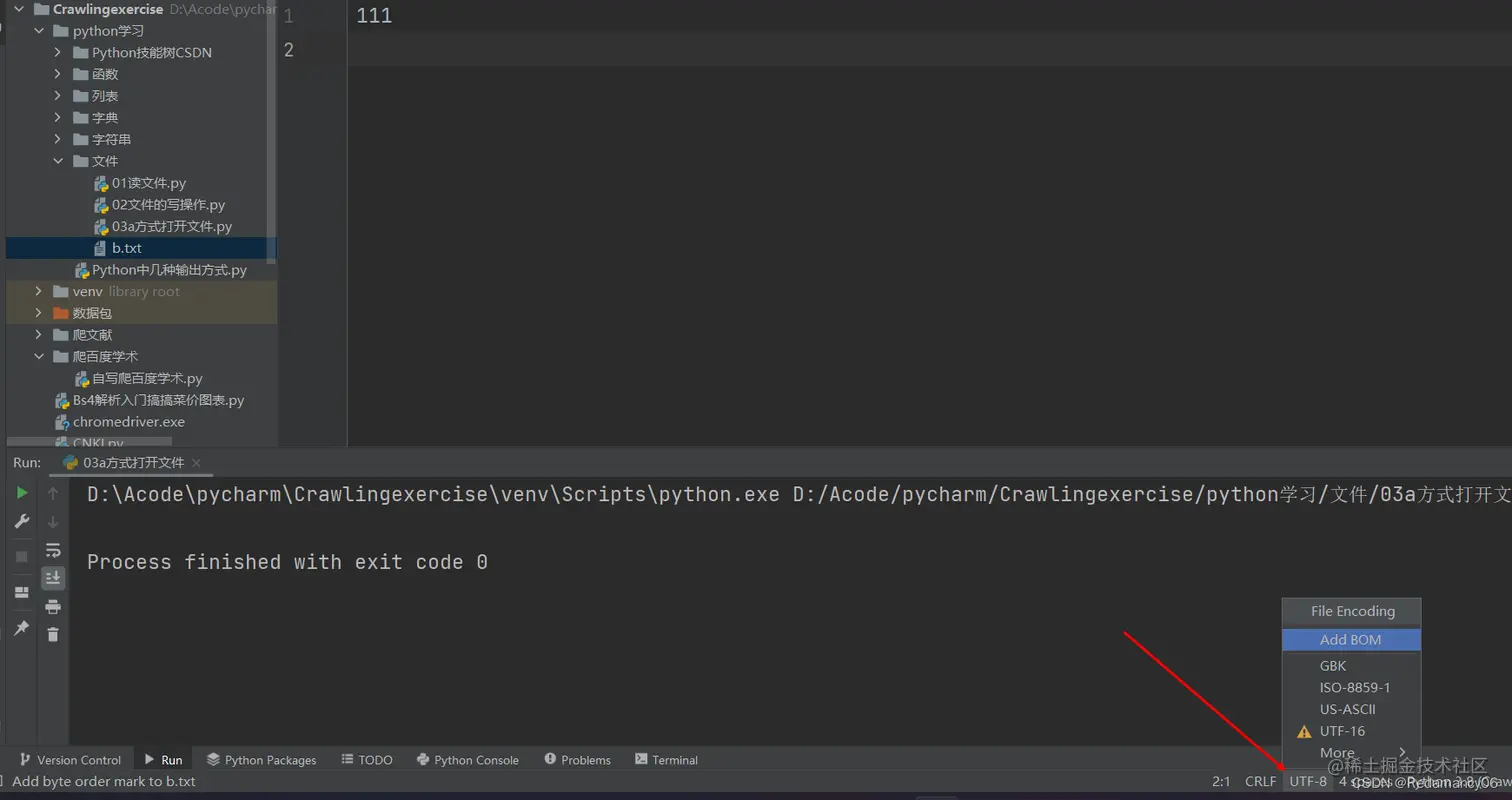Click the Crawlingexercise root folder icon
The image size is (1512, 800).
(41, 9)
